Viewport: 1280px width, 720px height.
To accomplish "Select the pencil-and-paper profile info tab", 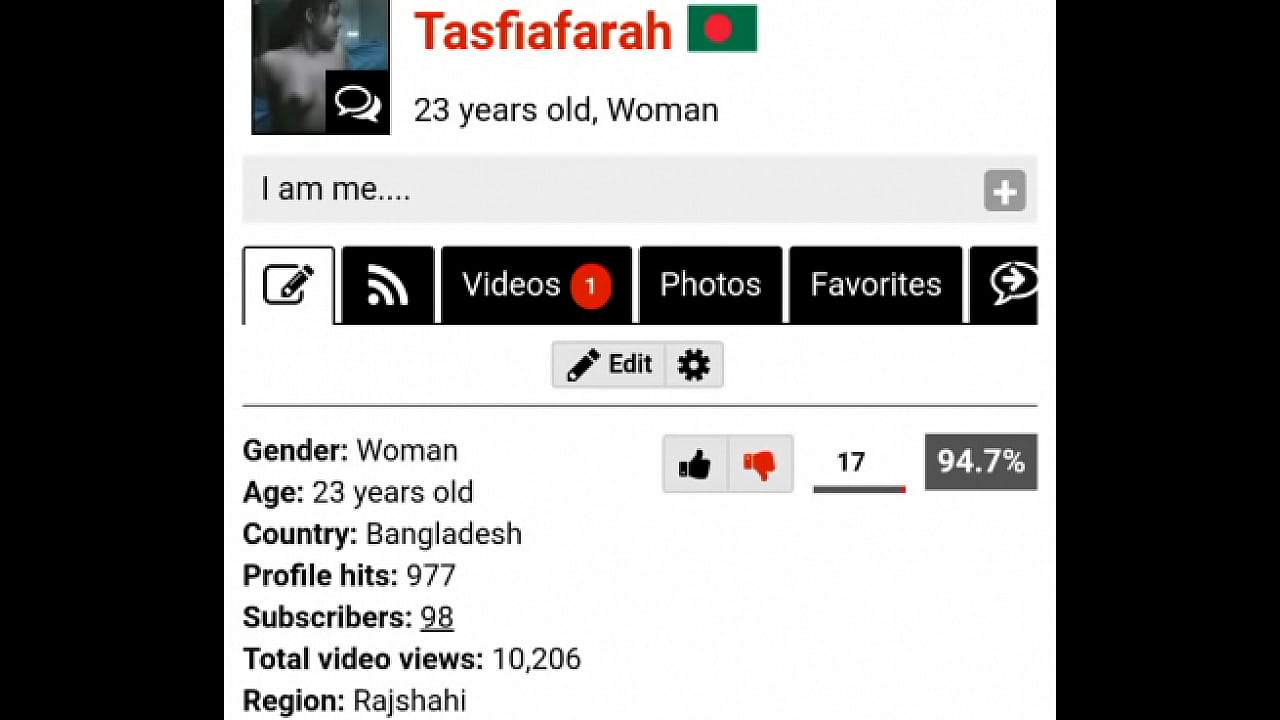I will tap(288, 286).
